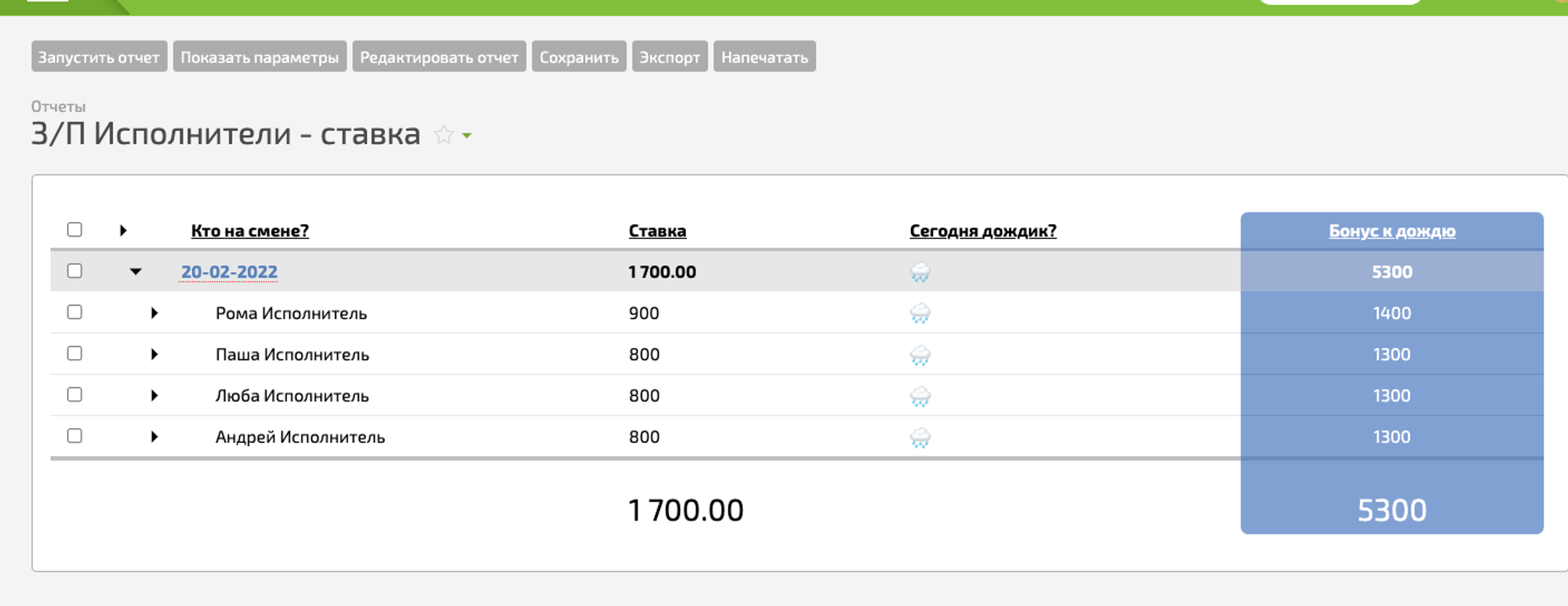Screen dimensions: 1568x606
Task: Click rain cloud icon in Андрей Исполнитель row
Action: [920, 437]
